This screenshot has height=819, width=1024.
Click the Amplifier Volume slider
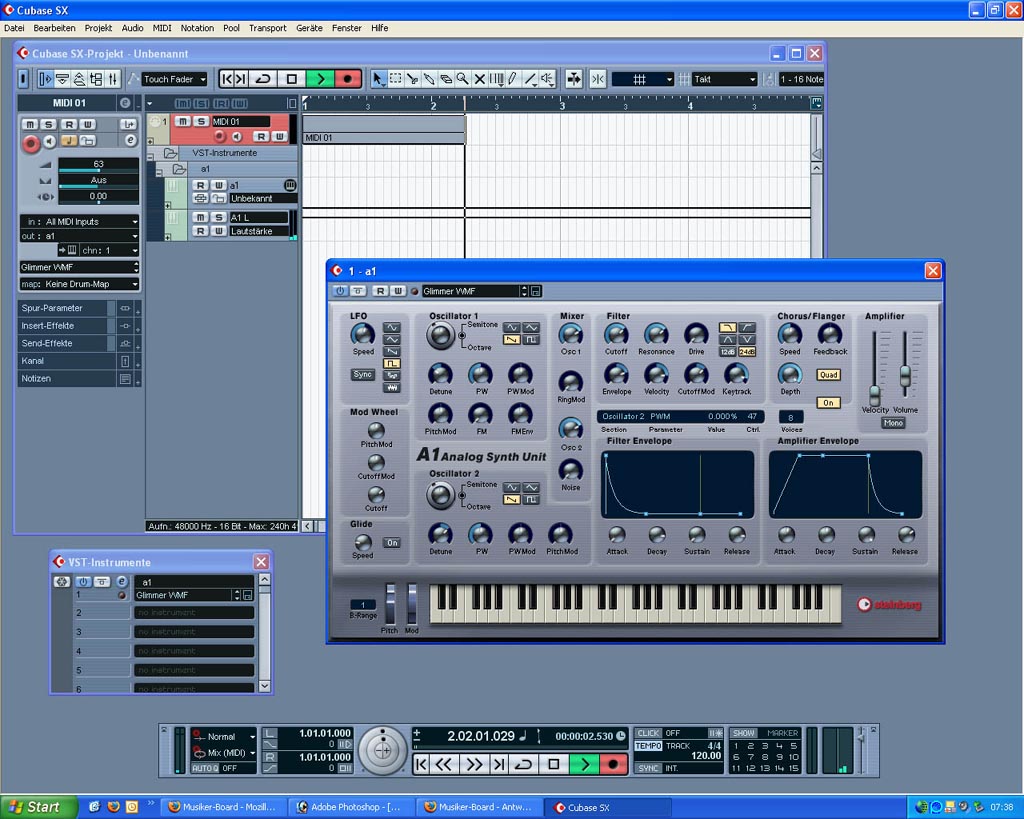[905, 376]
